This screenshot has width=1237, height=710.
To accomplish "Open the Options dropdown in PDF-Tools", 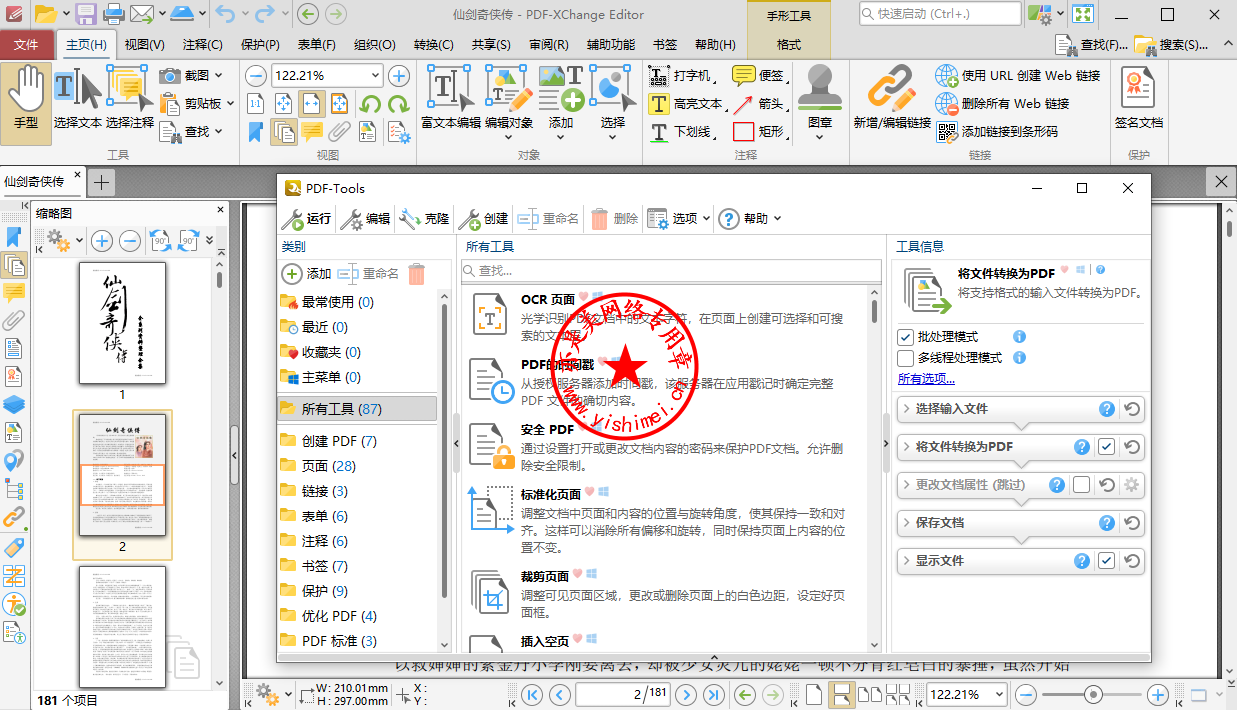I will 679,219.
